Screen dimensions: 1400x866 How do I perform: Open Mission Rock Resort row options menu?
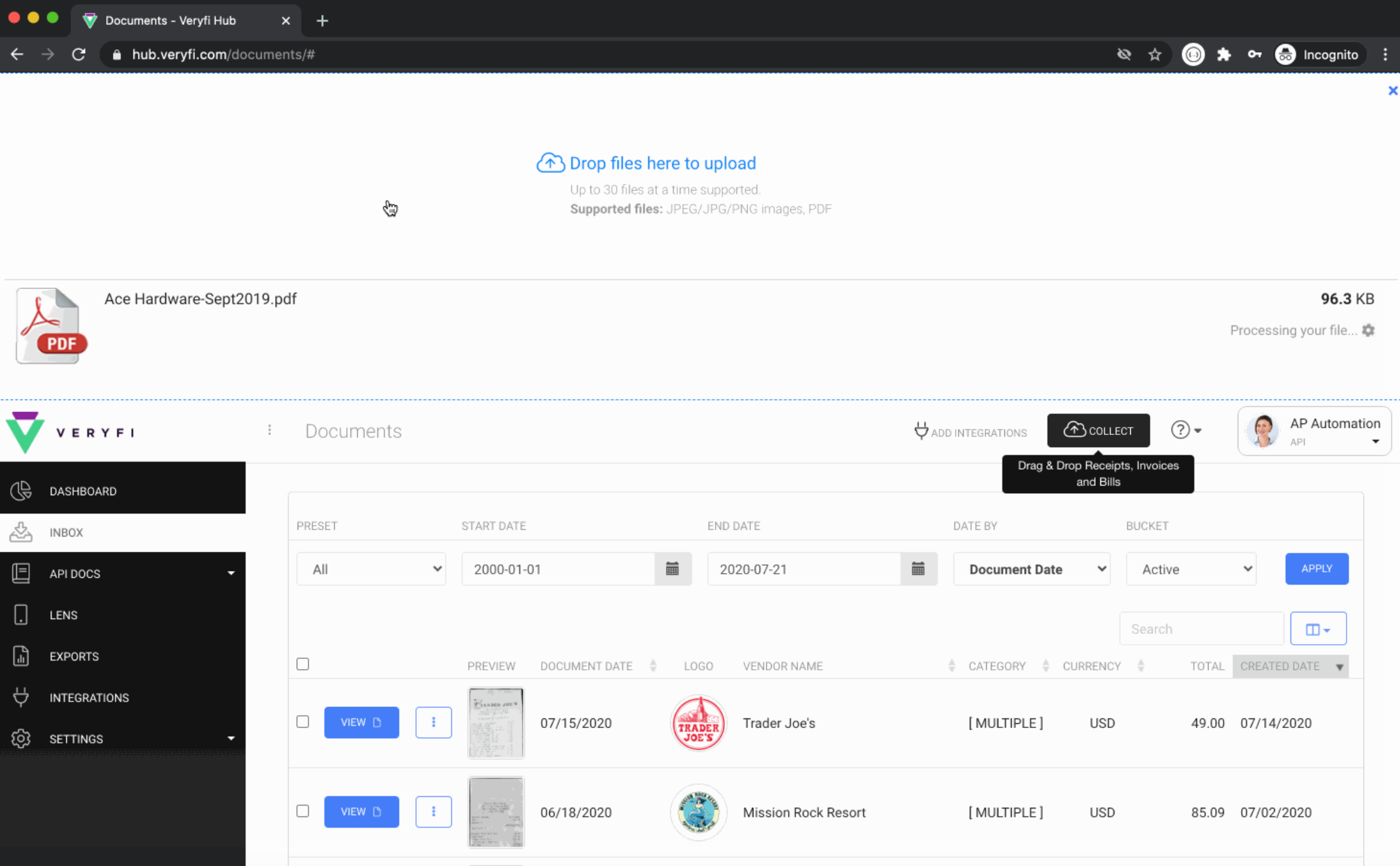[x=434, y=812]
